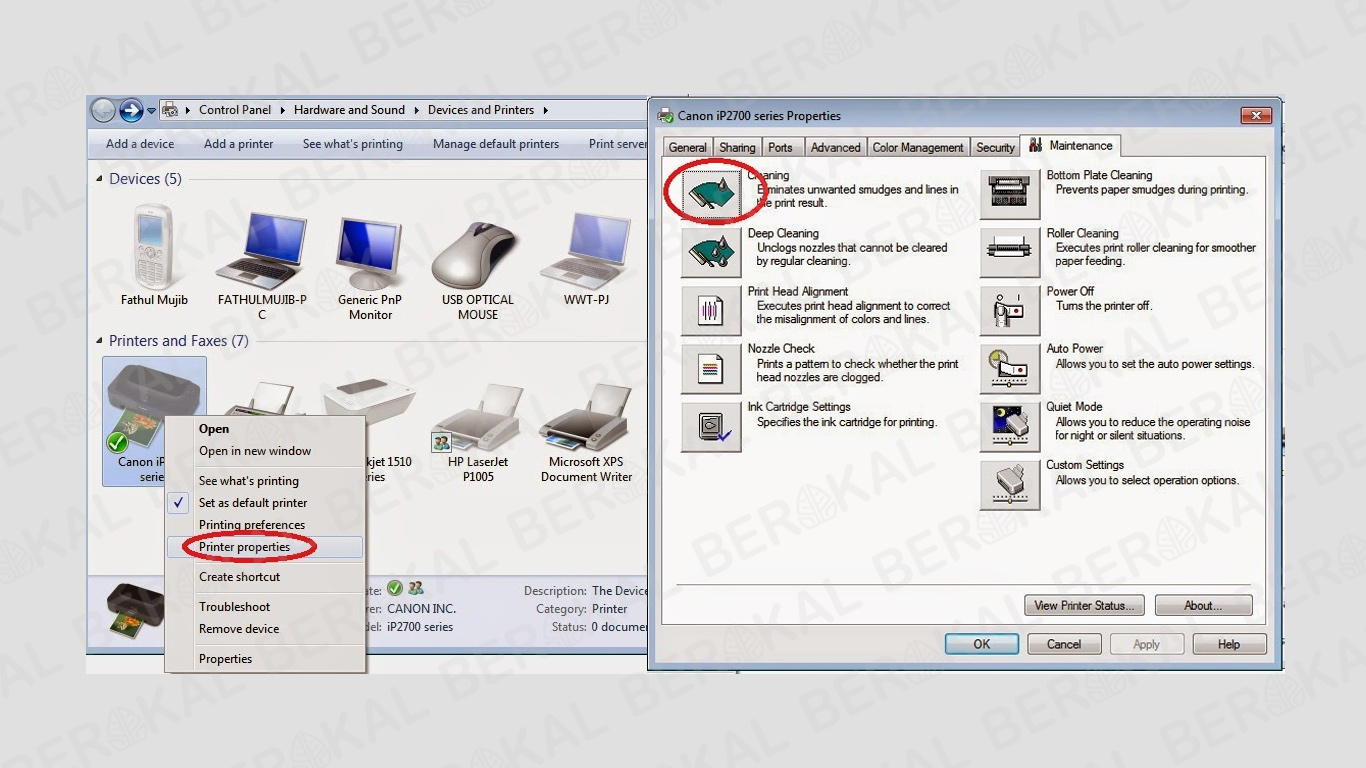Open the recent locations dropdown arrow
Viewport: 1366px width, 768px height.
click(x=152, y=111)
